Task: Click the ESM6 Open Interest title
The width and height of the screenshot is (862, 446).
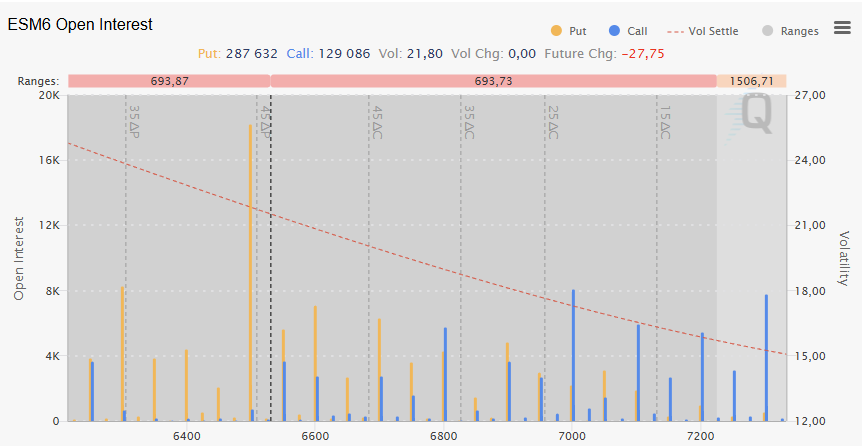Action: tap(80, 24)
